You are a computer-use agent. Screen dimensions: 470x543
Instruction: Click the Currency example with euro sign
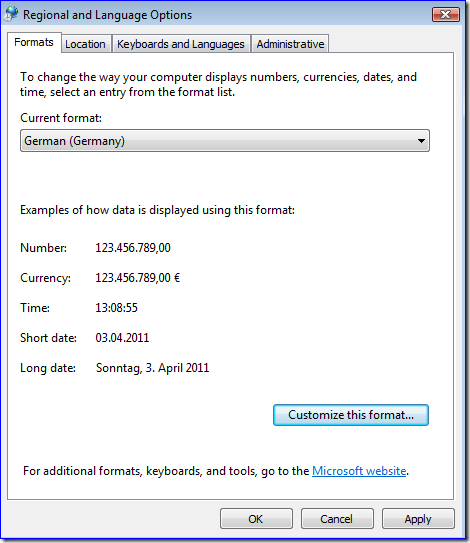coord(138,278)
